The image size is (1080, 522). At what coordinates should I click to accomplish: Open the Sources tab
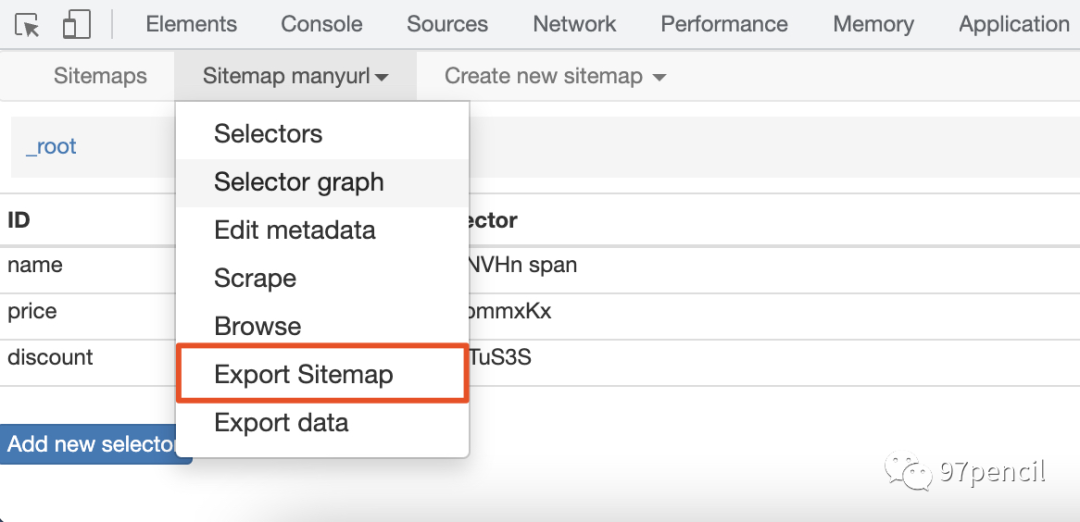447,24
